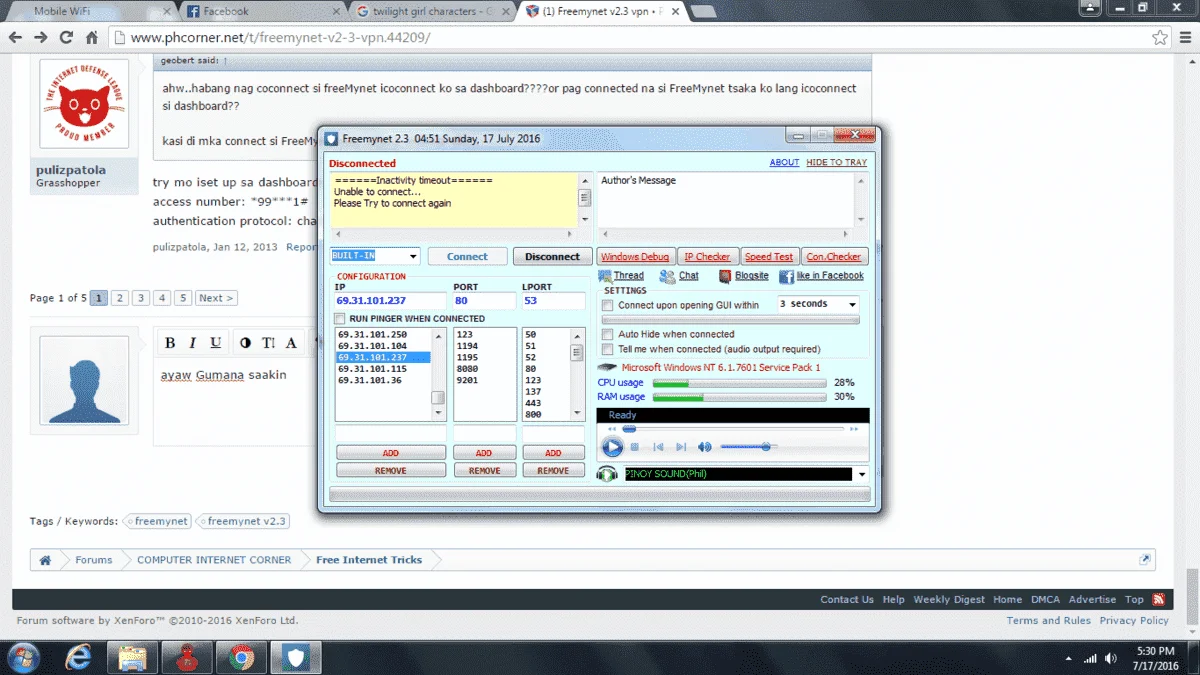This screenshot has height=675, width=1200.
Task: Click the Freemynet shield title bar icon
Action: tap(332, 138)
